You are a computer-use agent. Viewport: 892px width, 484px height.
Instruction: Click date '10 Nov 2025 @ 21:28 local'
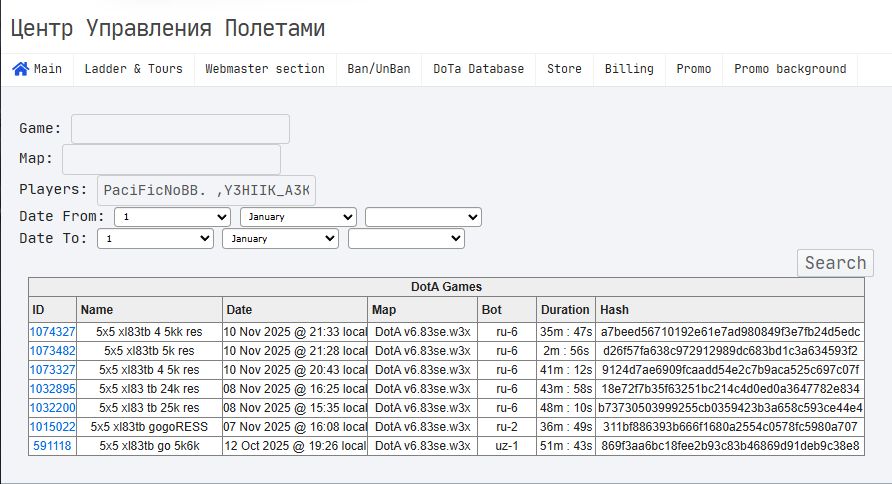coord(295,351)
